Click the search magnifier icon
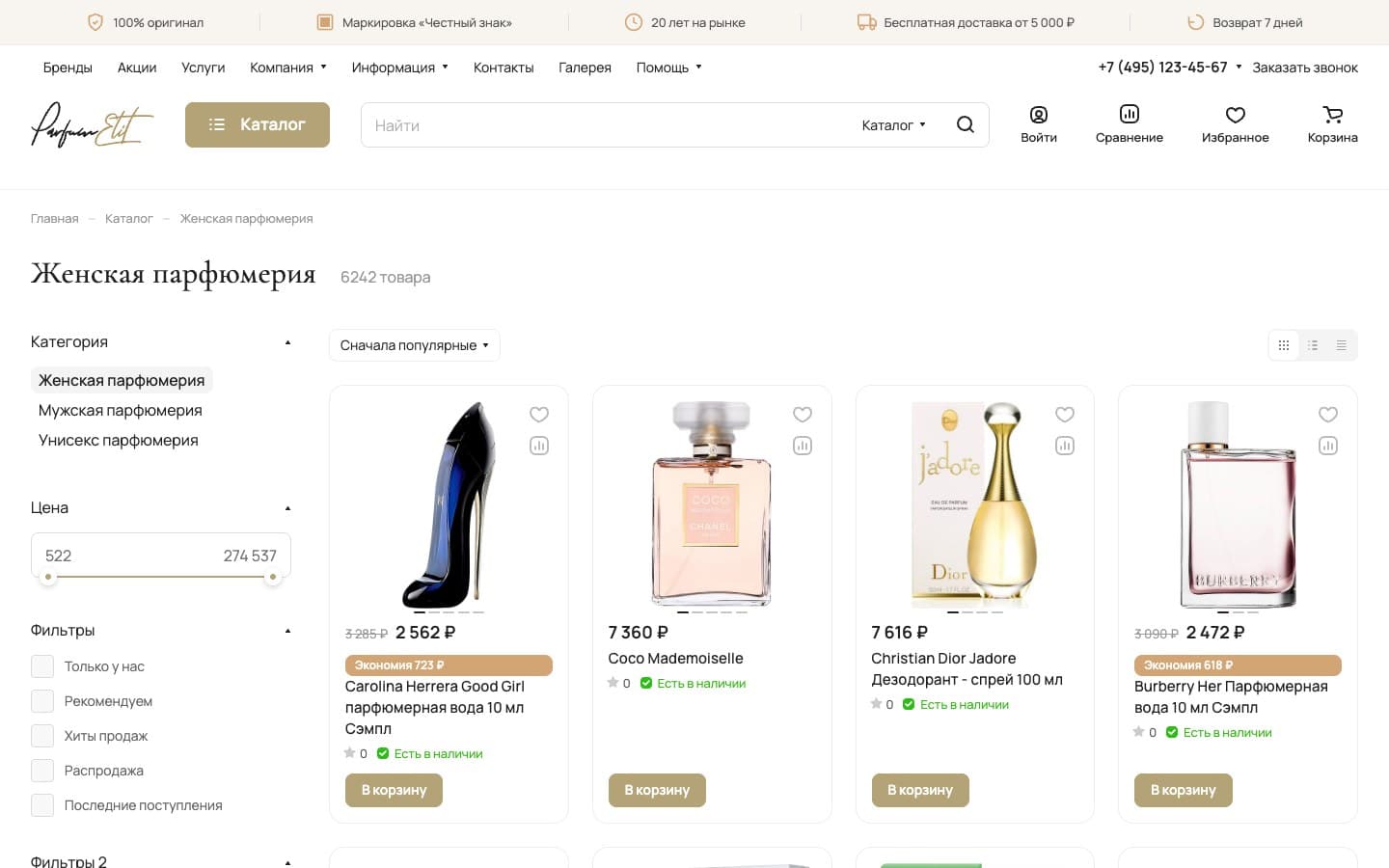 (965, 124)
